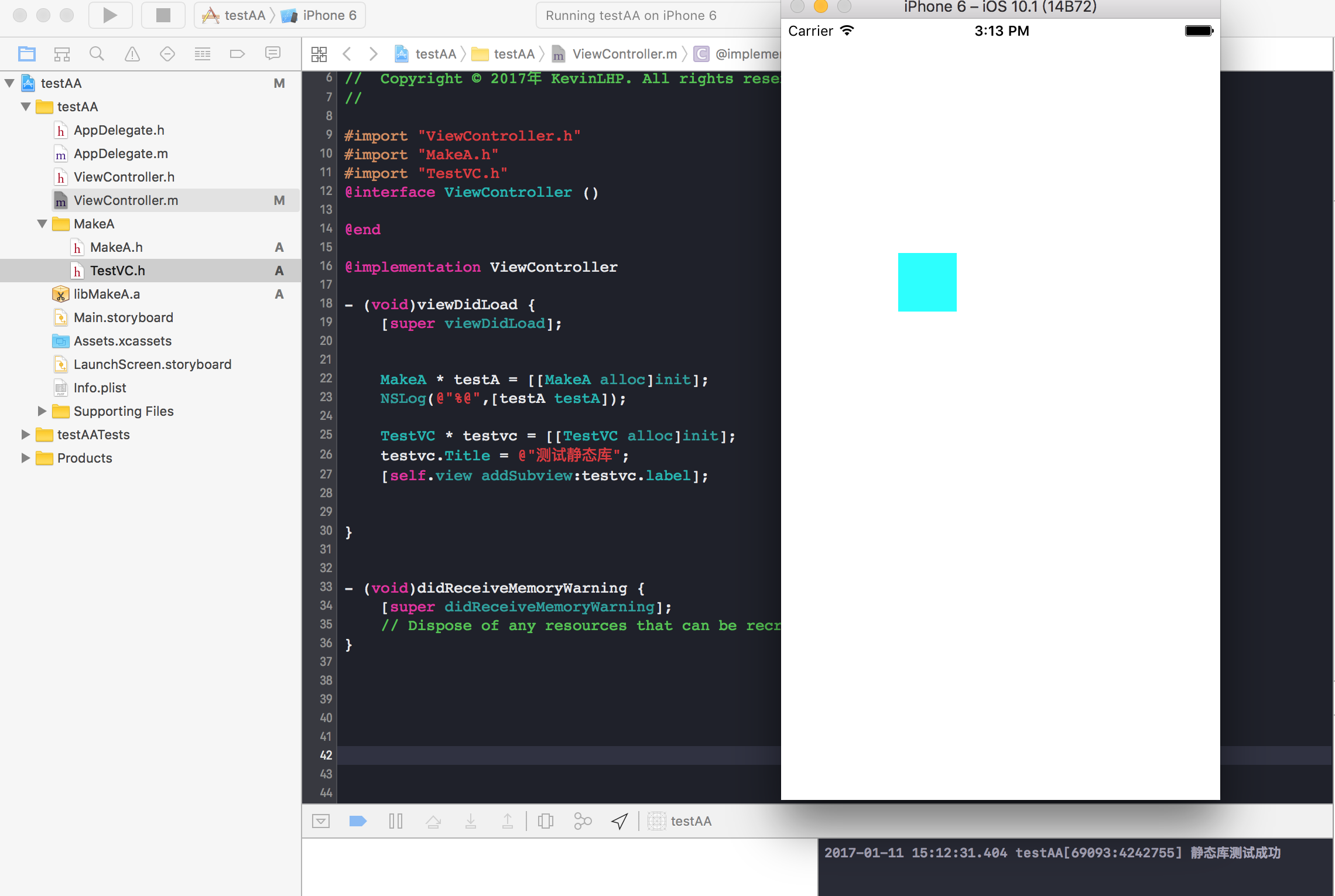The width and height of the screenshot is (1335, 896).
Task: Hide the debug area toggle icon
Action: click(321, 821)
